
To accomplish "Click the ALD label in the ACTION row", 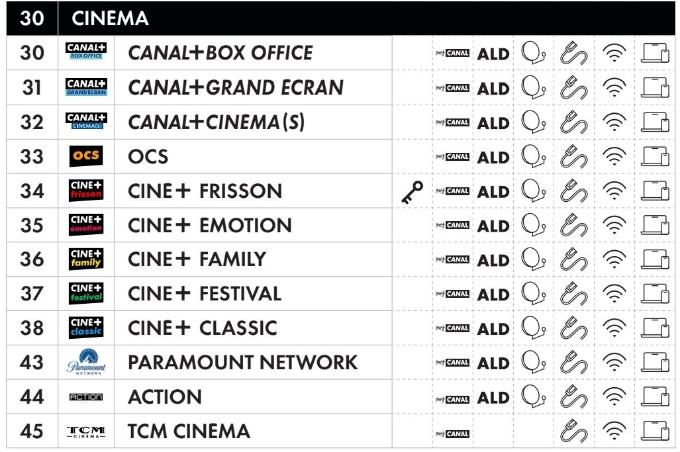I will click(493, 398).
